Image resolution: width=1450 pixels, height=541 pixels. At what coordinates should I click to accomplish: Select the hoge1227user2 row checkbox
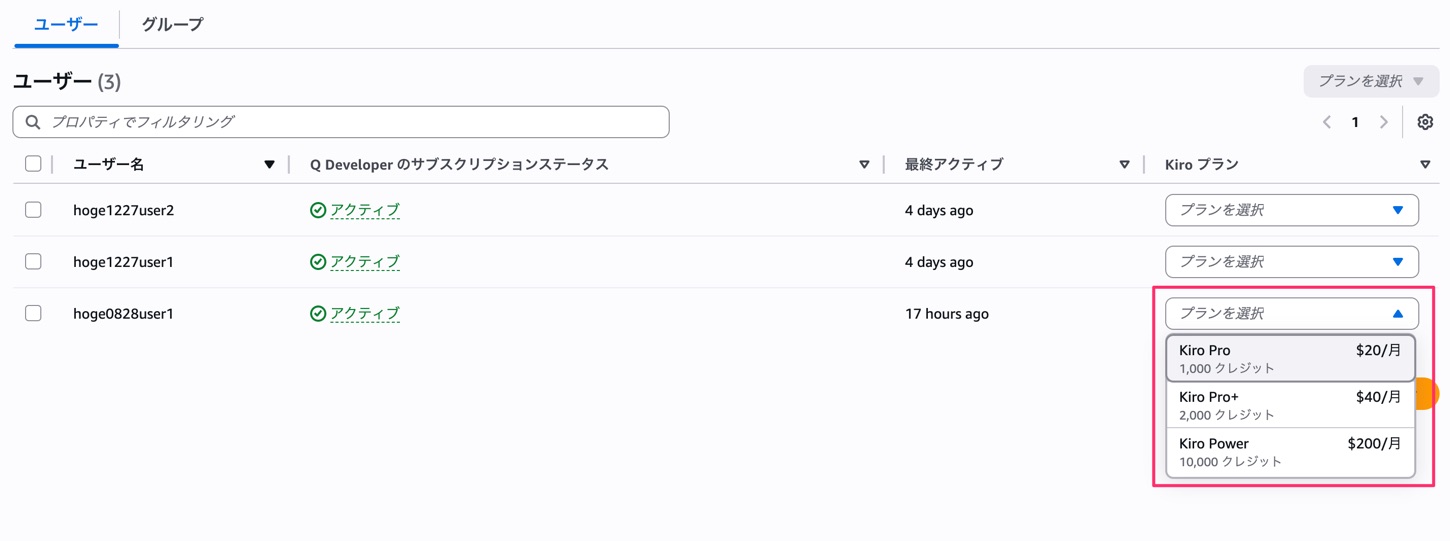click(x=33, y=210)
